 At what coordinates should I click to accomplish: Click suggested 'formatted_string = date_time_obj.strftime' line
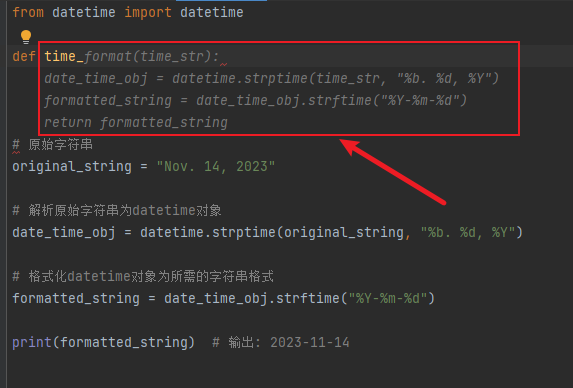255,100
